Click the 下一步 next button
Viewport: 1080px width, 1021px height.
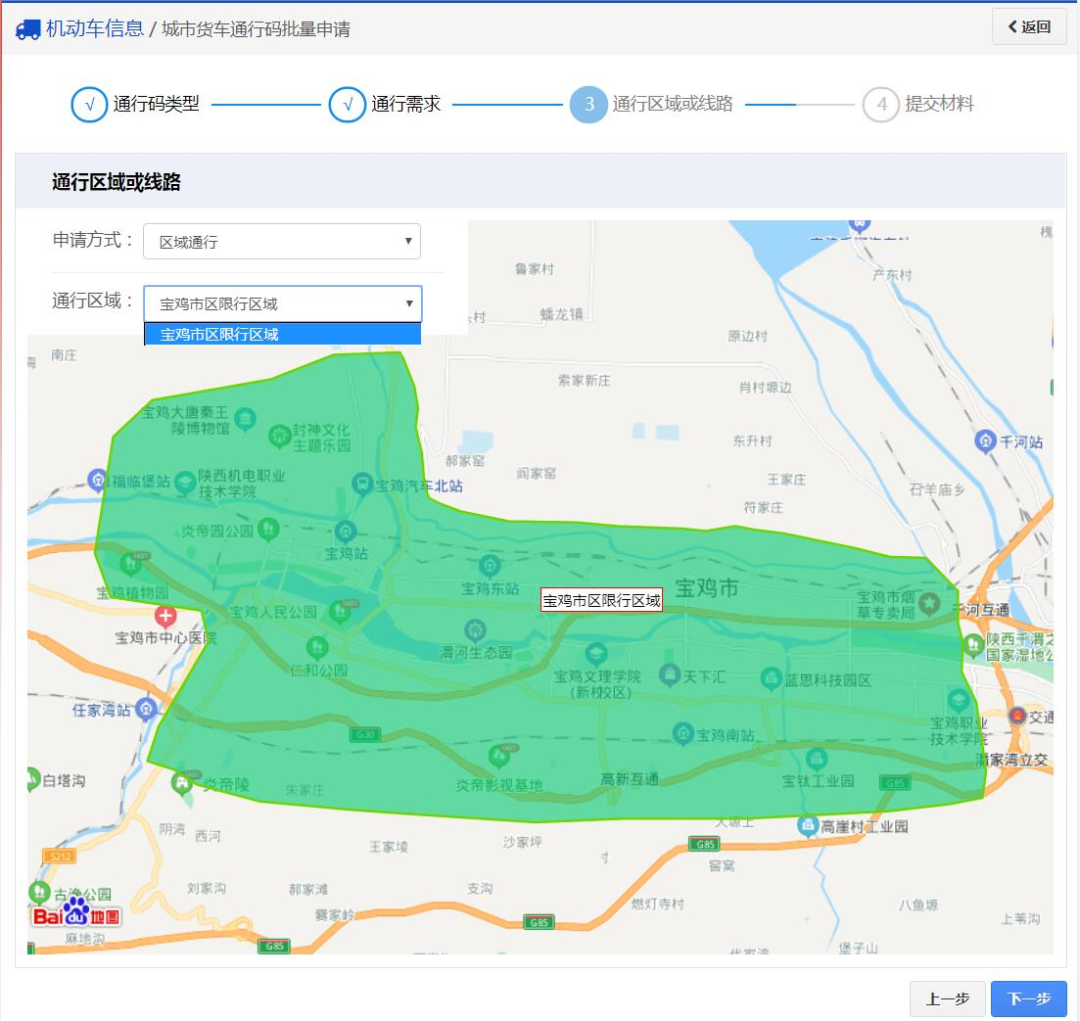[x=1028, y=998]
